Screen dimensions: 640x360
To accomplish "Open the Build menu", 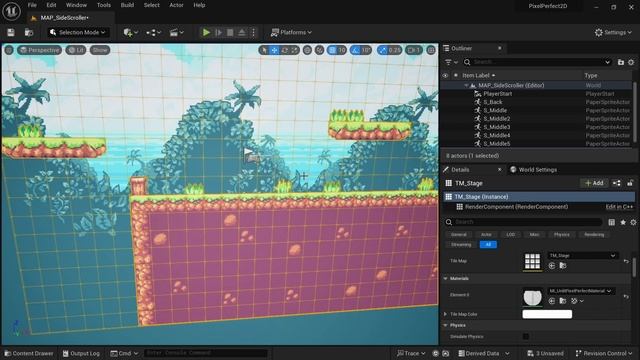I will pyautogui.click(x=127, y=5).
